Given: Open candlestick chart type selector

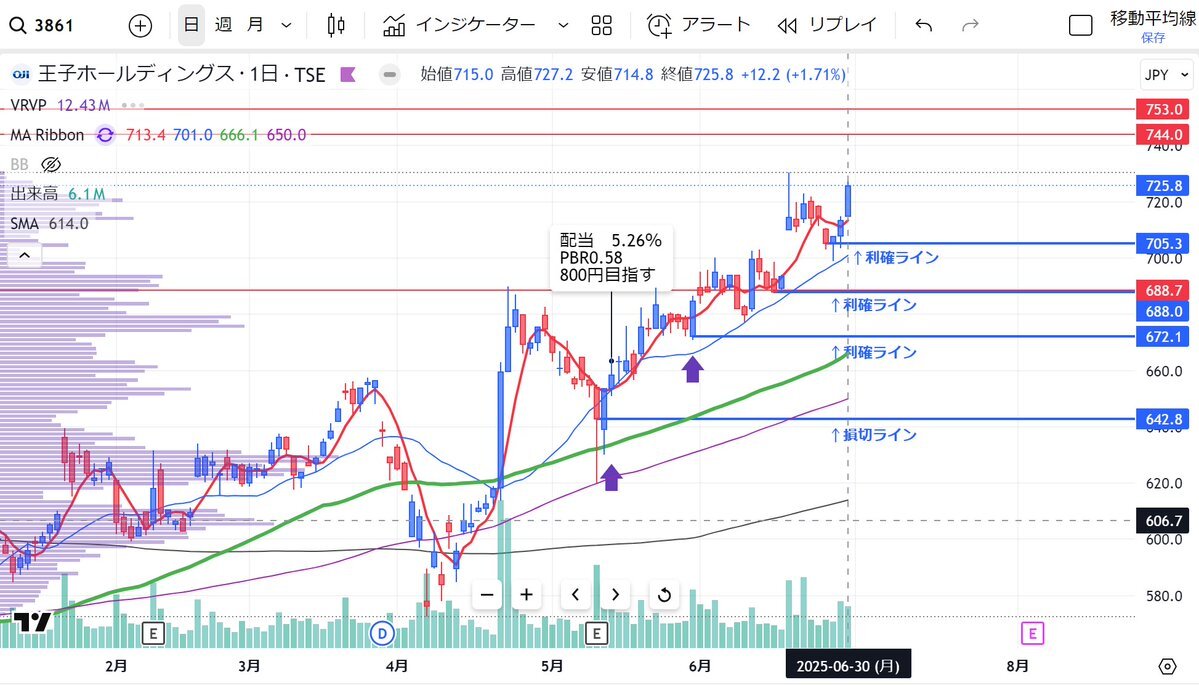Looking at the screenshot, I should pyautogui.click(x=336, y=25).
